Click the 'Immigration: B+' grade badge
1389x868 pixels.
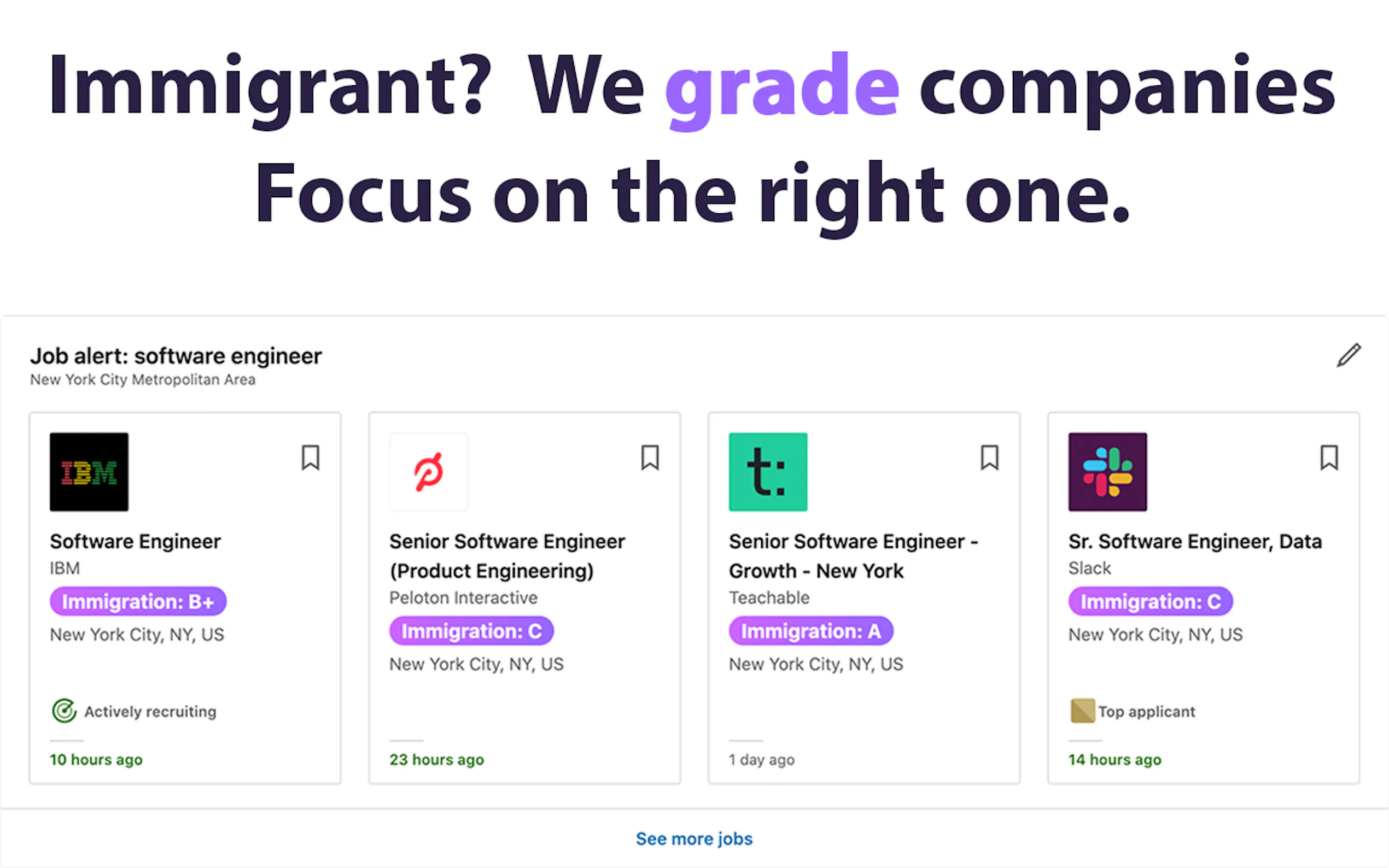138,602
